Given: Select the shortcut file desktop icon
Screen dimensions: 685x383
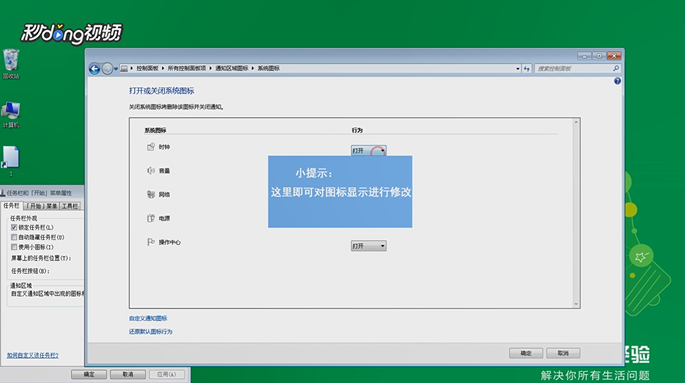Looking at the screenshot, I should [10, 161].
